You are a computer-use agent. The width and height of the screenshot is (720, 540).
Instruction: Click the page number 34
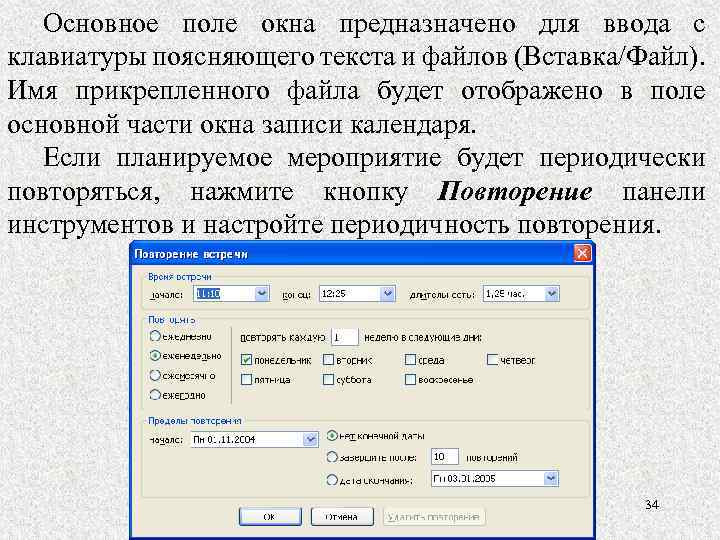[652, 505]
